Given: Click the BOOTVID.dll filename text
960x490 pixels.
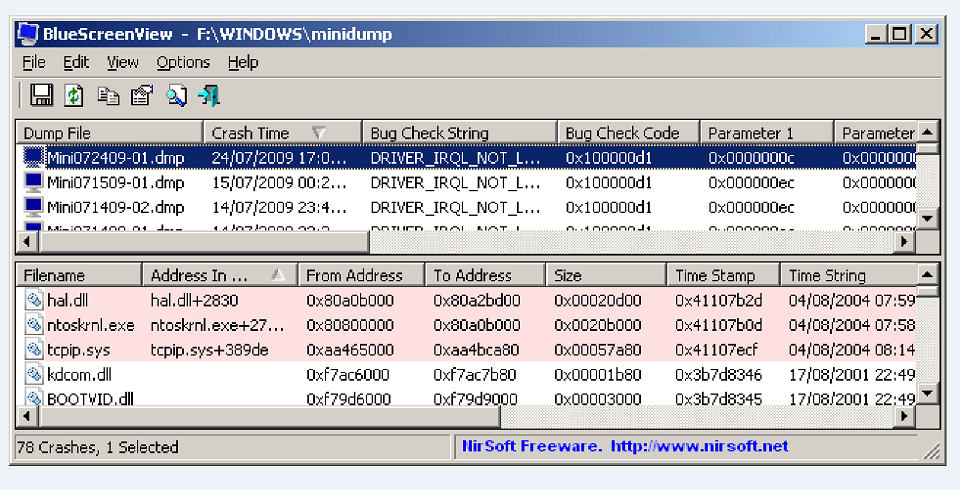Looking at the screenshot, I should pyautogui.click(x=90, y=398).
